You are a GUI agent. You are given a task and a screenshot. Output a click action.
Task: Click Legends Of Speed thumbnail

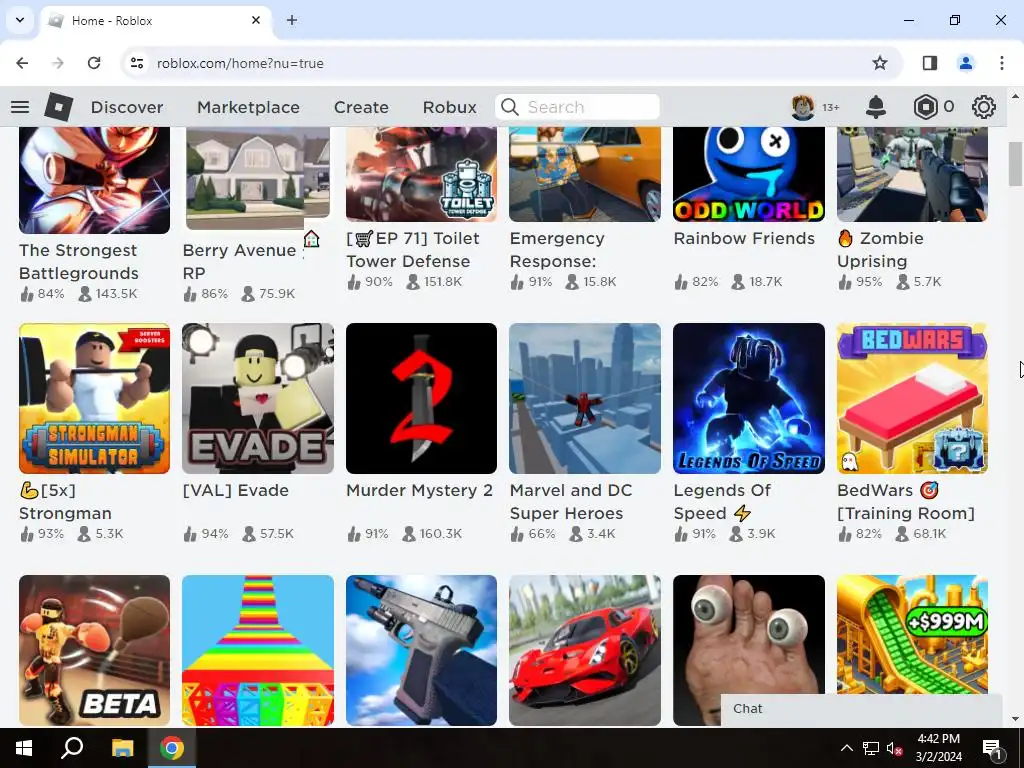tap(749, 398)
